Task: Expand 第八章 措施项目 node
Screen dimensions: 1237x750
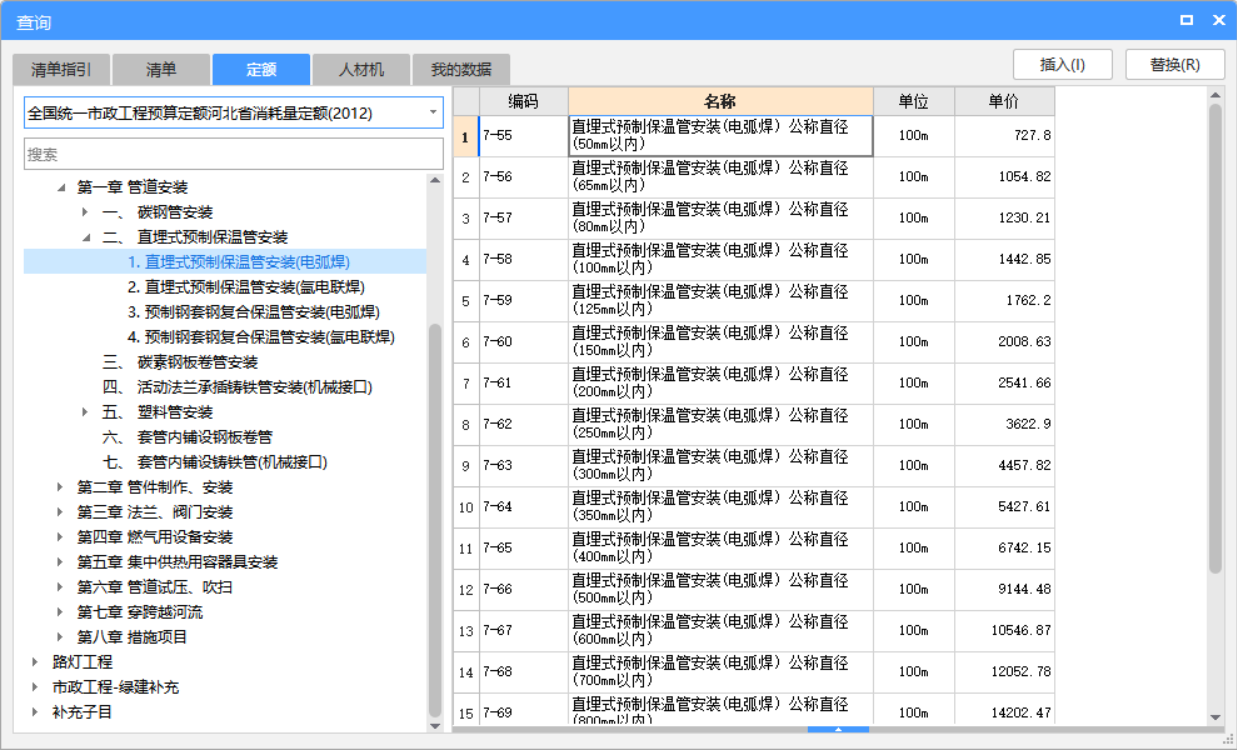Action: pyautogui.click(x=60, y=637)
